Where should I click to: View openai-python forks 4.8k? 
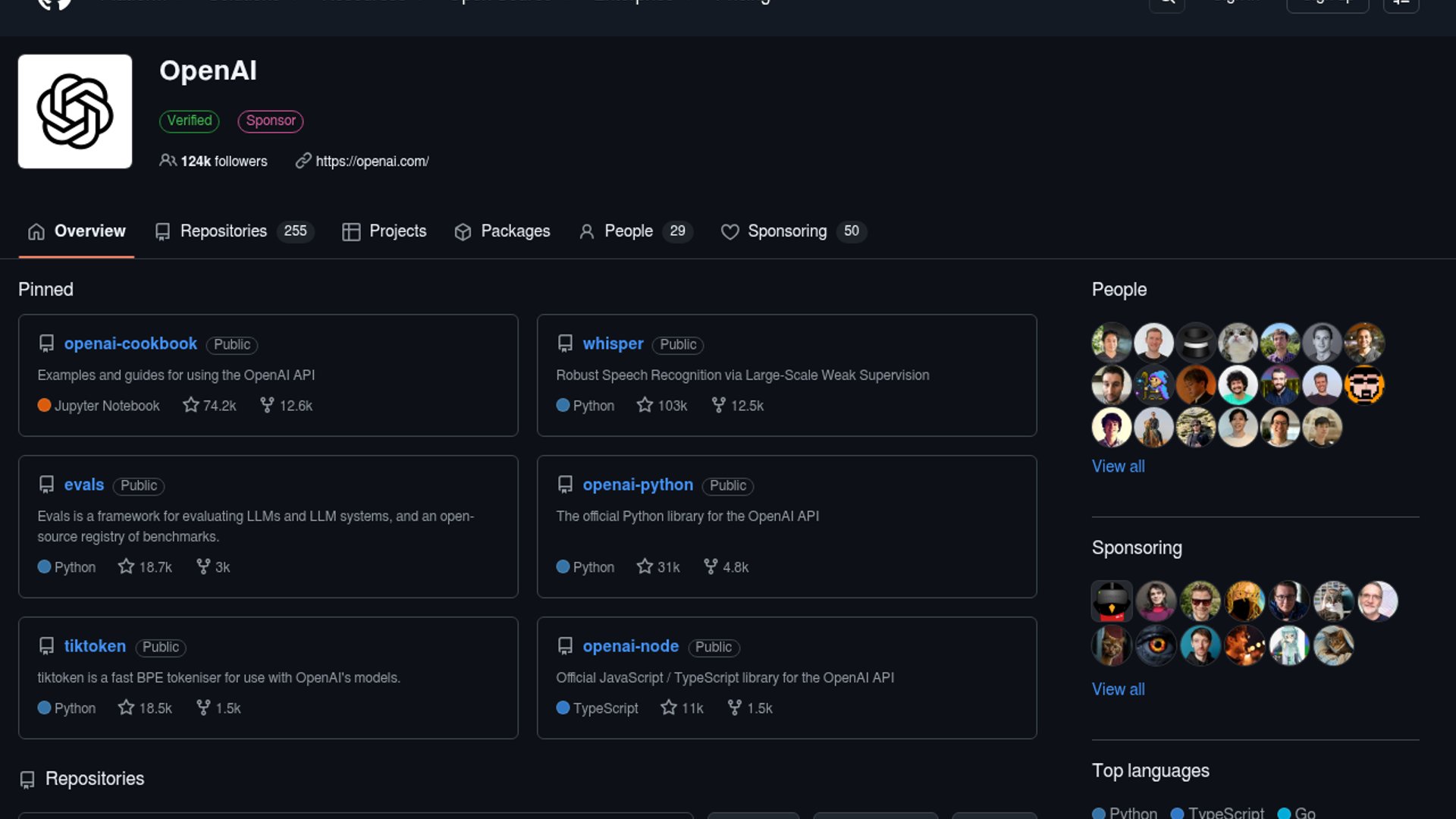pyautogui.click(x=726, y=567)
